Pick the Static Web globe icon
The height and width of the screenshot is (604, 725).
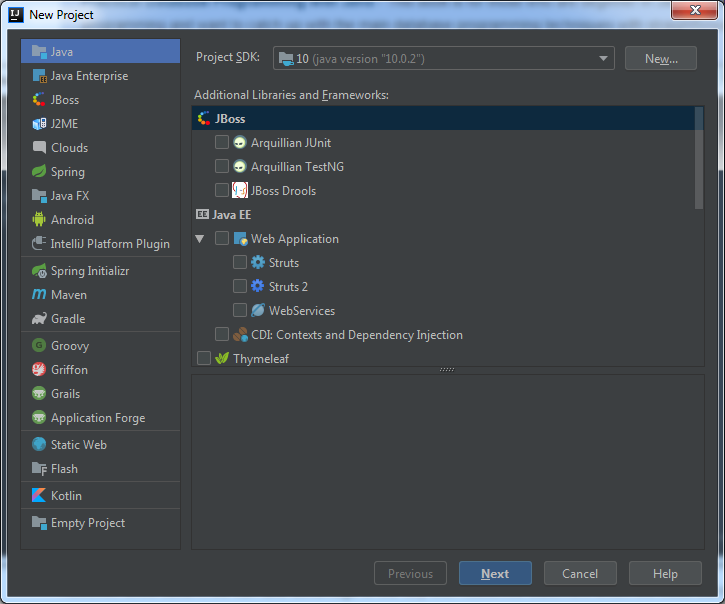(x=39, y=444)
